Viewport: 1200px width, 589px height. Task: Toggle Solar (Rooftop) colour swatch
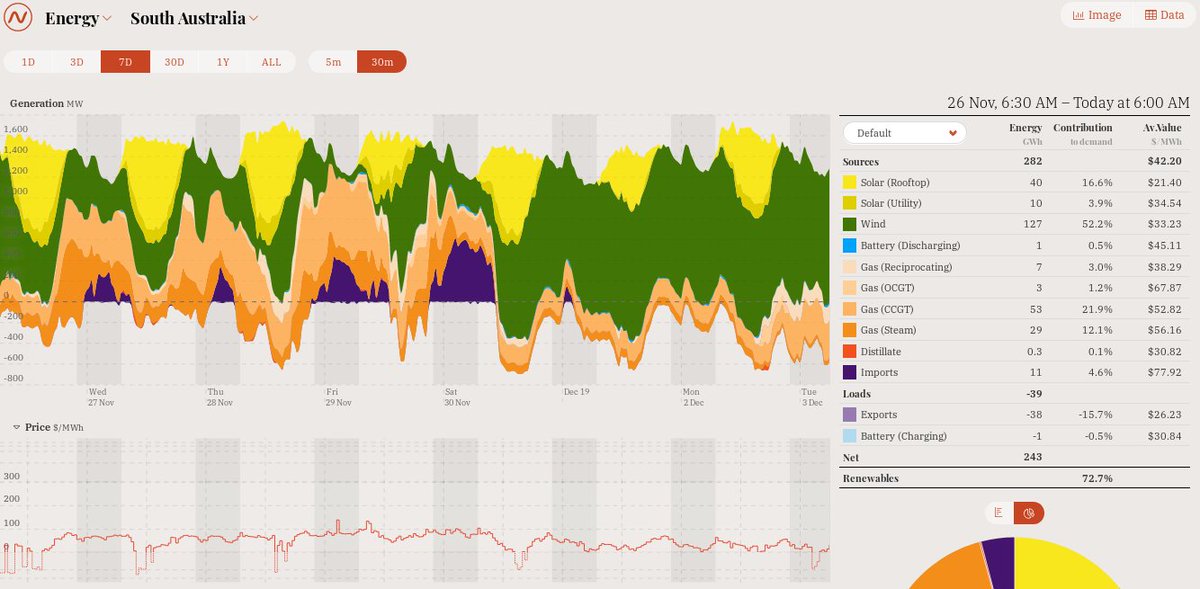point(849,182)
